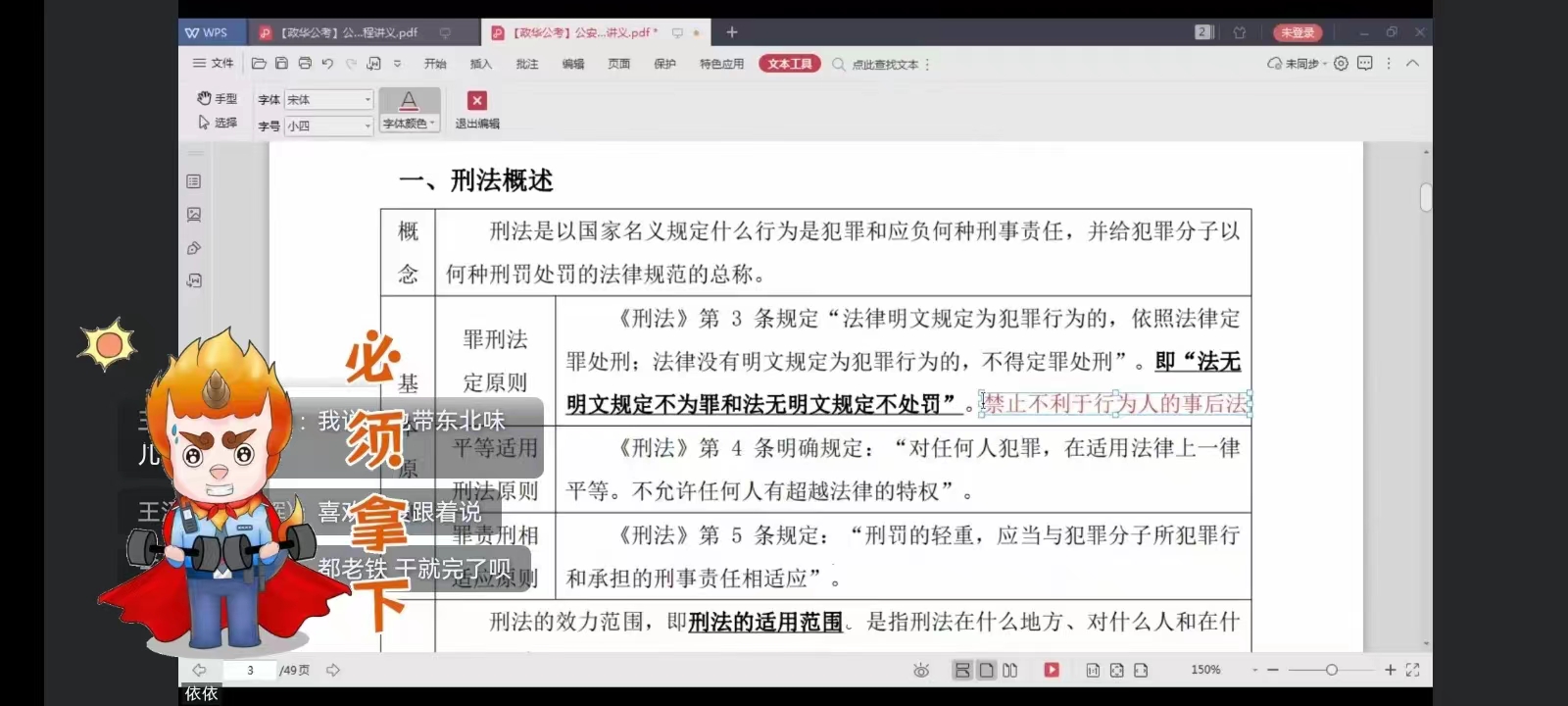
Task: Click the open folder icon
Action: coord(259,63)
